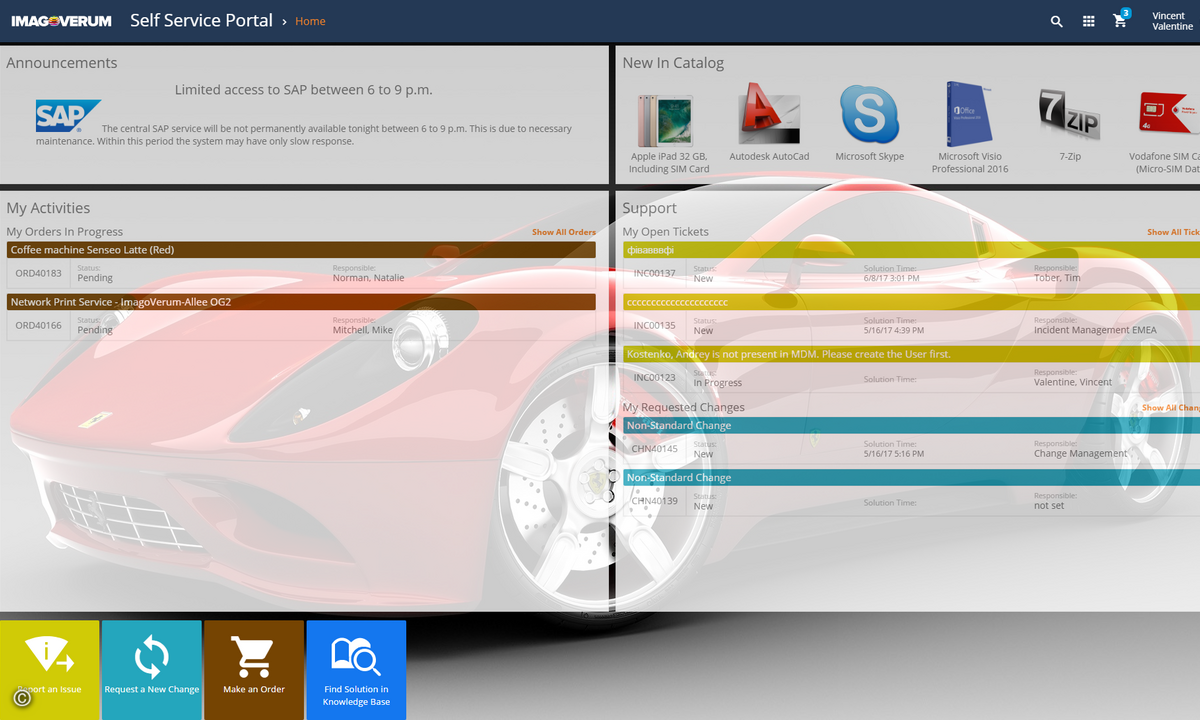Open Apple iPad 32 GB catalog item
The image size is (1200, 720).
(669, 128)
